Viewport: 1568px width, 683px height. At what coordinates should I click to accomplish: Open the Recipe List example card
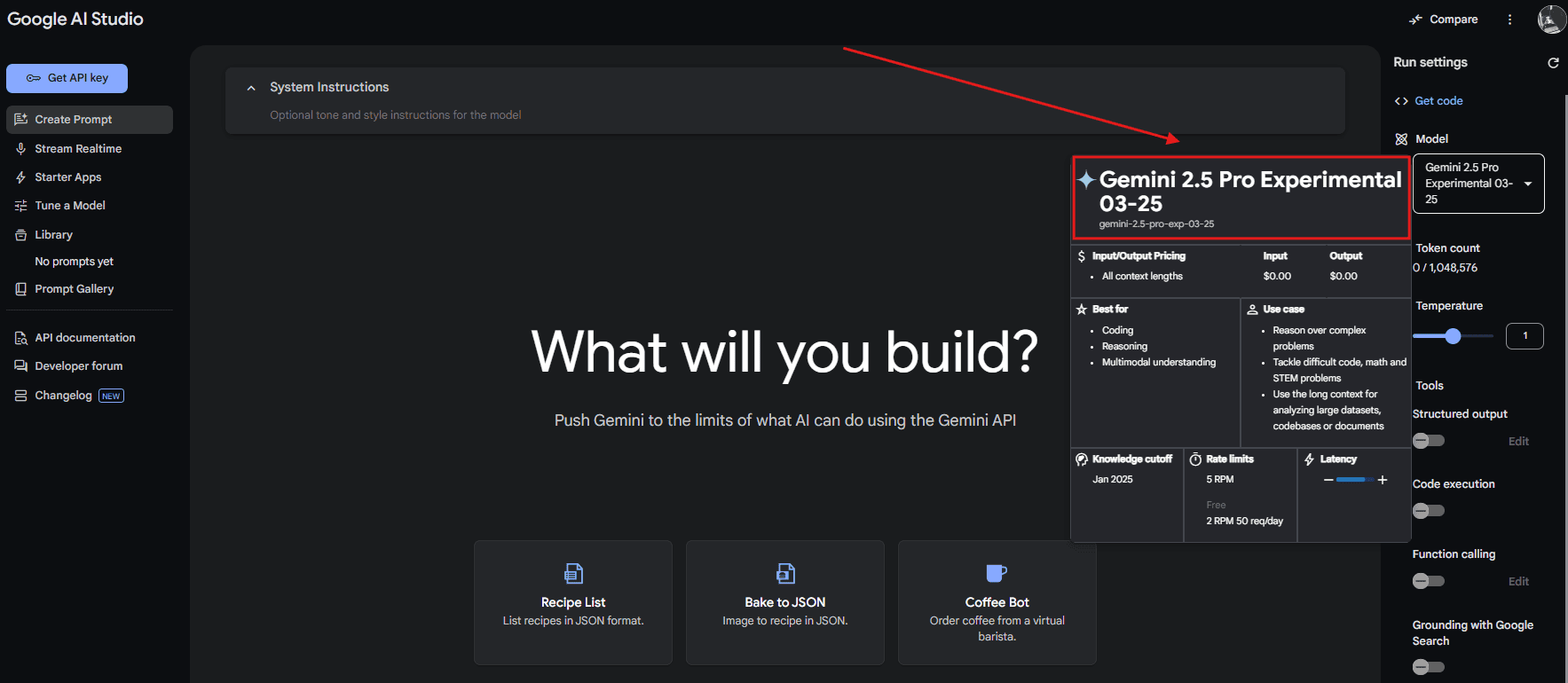coord(573,602)
